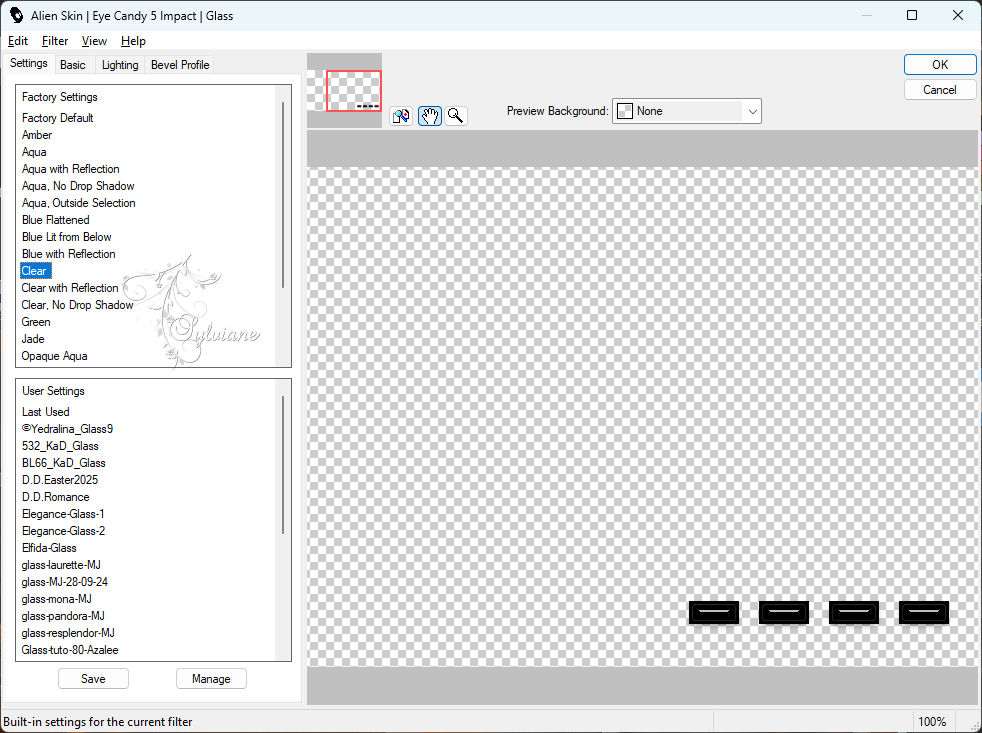The image size is (982, 733).
Task: Select the Blue with Reflection preset
Action: 68,253
